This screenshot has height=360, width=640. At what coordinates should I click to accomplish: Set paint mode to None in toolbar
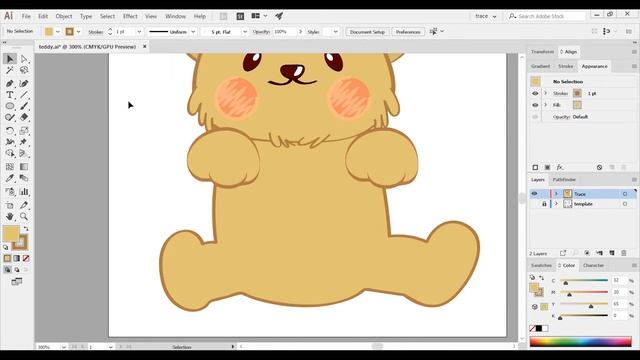point(26,258)
